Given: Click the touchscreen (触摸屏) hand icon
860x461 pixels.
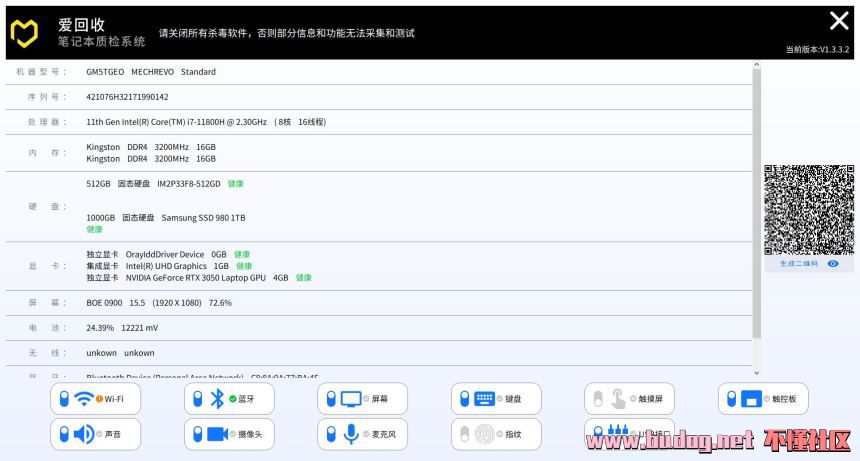Looking at the screenshot, I should pyautogui.click(x=618, y=399).
